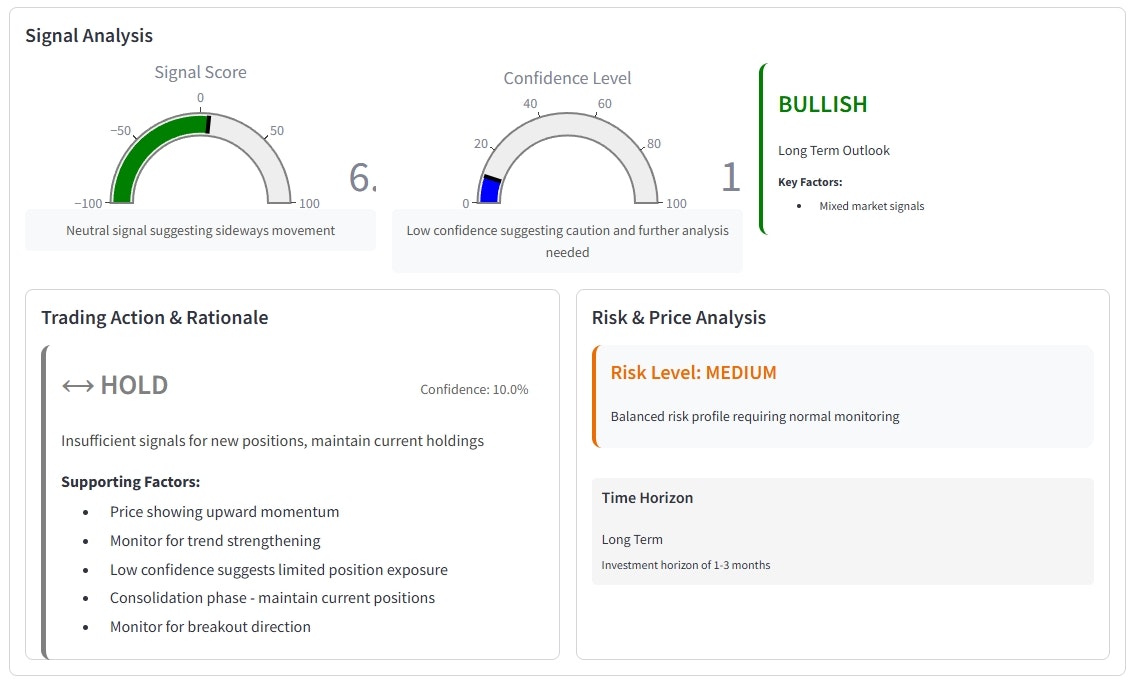Click the HOLD double-arrow icon

pyautogui.click(x=78, y=386)
